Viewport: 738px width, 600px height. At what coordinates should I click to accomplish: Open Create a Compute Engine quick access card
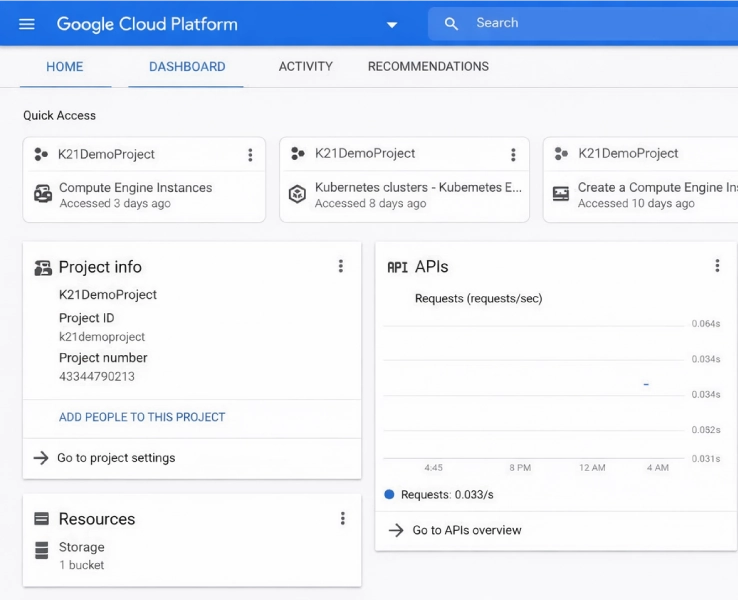641,180
